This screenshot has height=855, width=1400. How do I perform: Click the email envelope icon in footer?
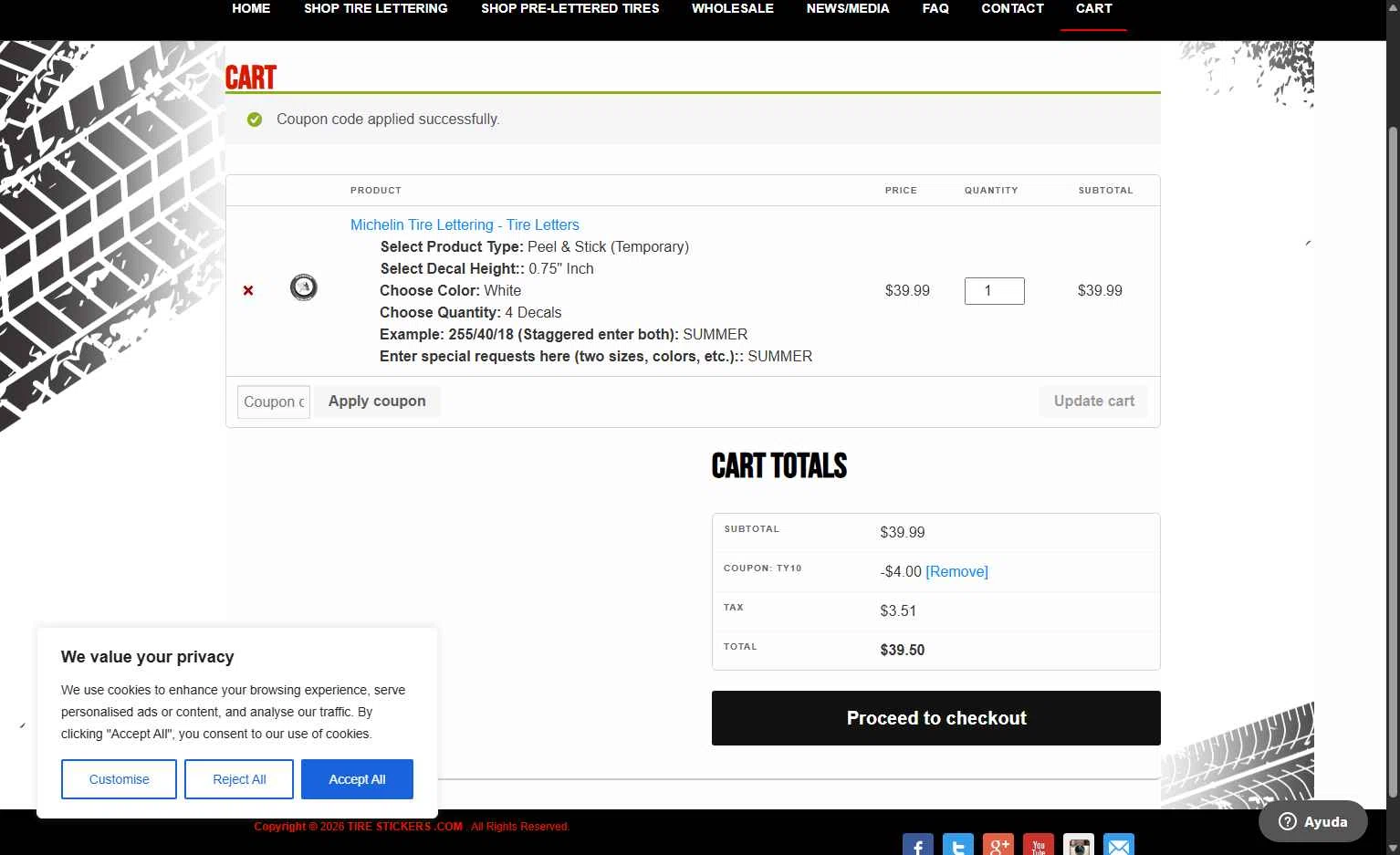coord(1118,844)
